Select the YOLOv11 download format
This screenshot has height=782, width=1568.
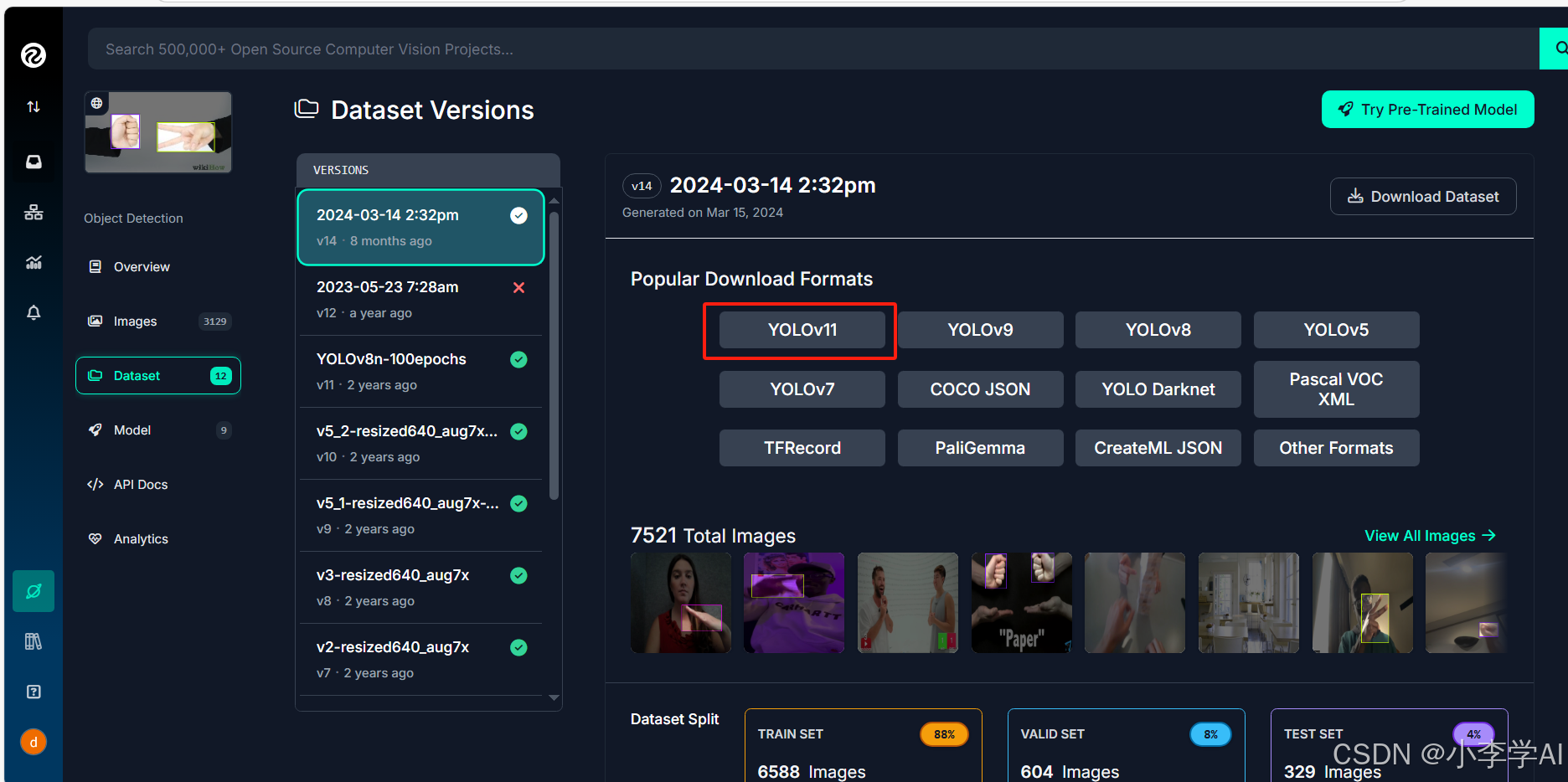802,330
